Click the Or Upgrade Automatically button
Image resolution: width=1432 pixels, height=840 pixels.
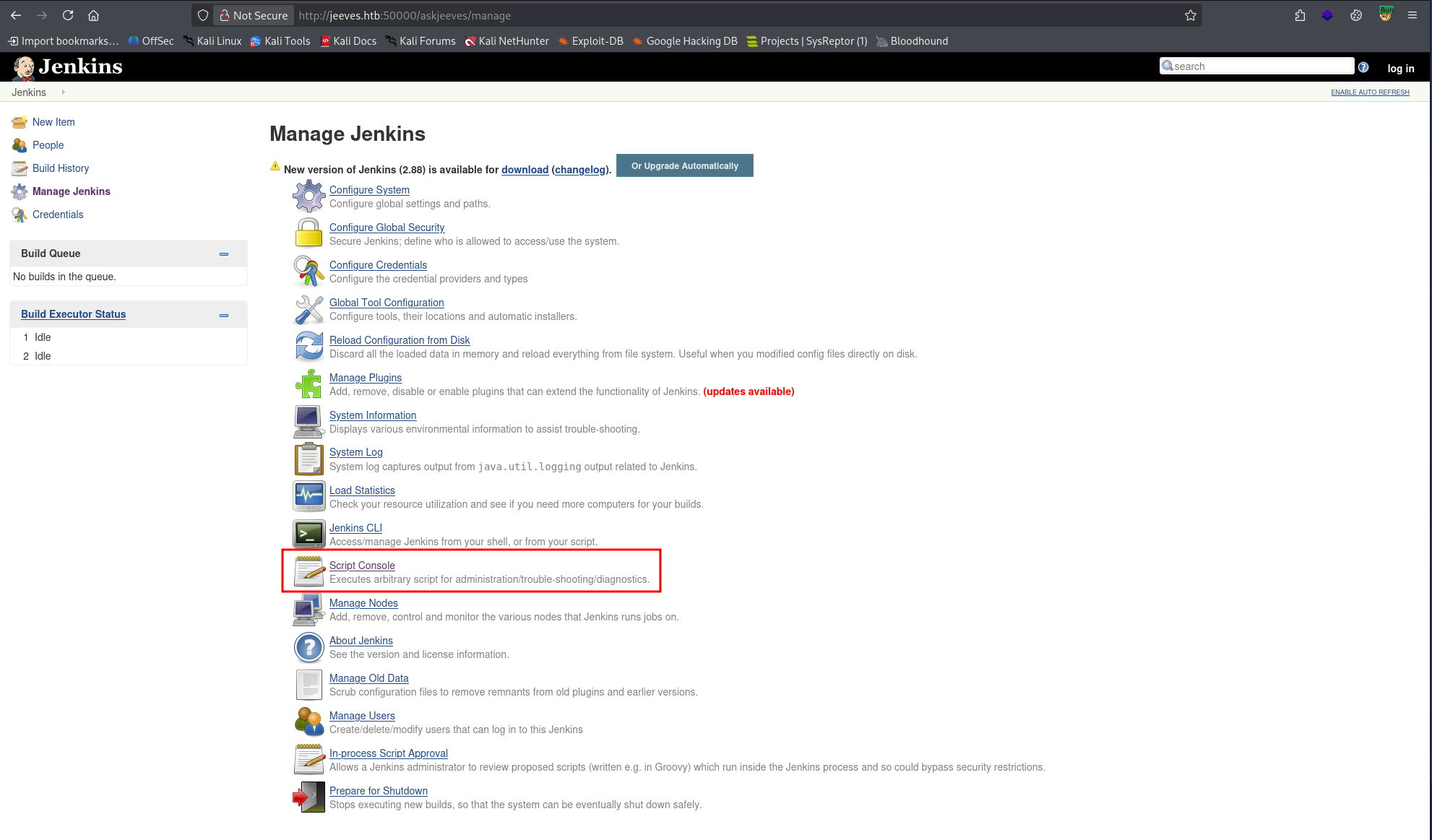coord(684,165)
